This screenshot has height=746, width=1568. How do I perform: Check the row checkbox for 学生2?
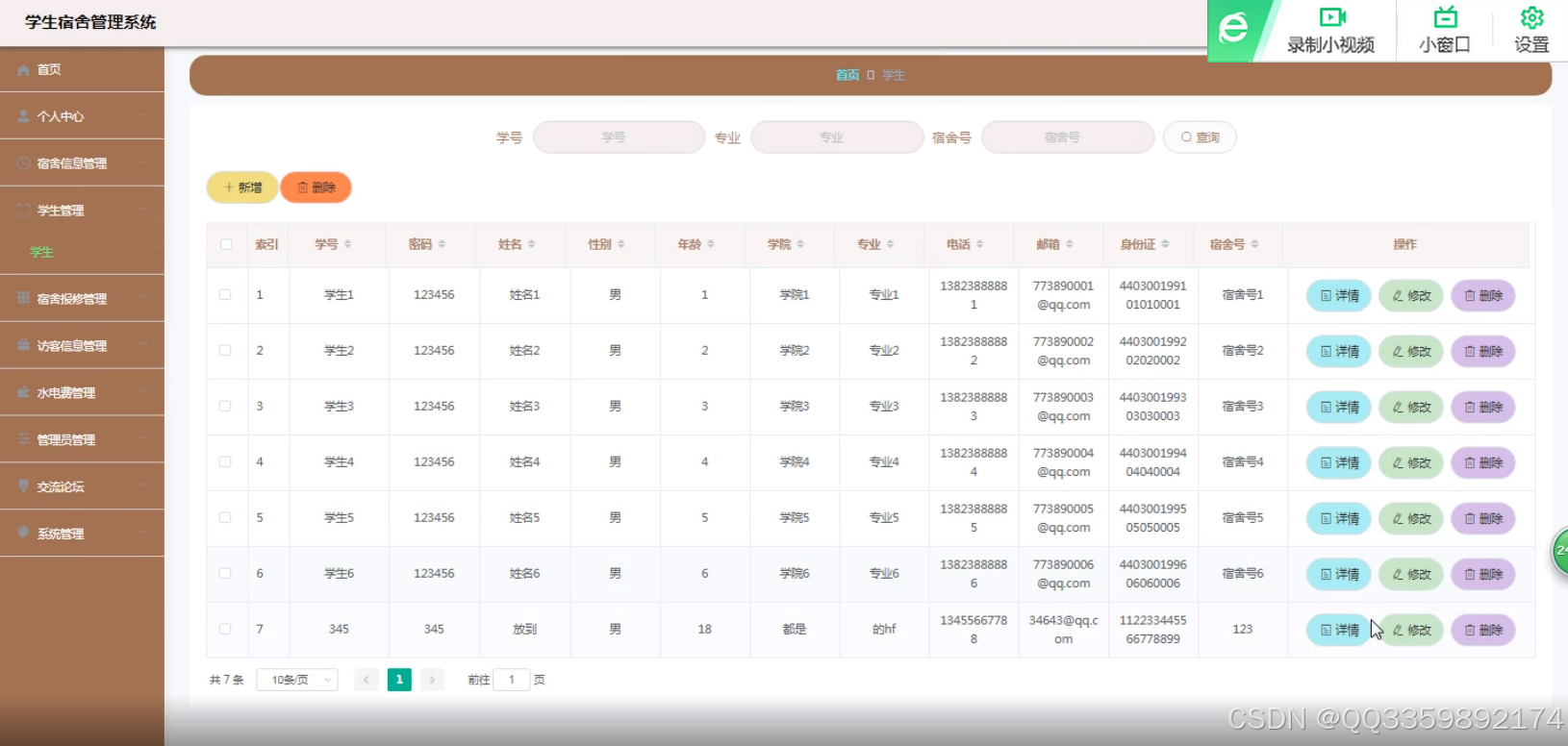225,350
